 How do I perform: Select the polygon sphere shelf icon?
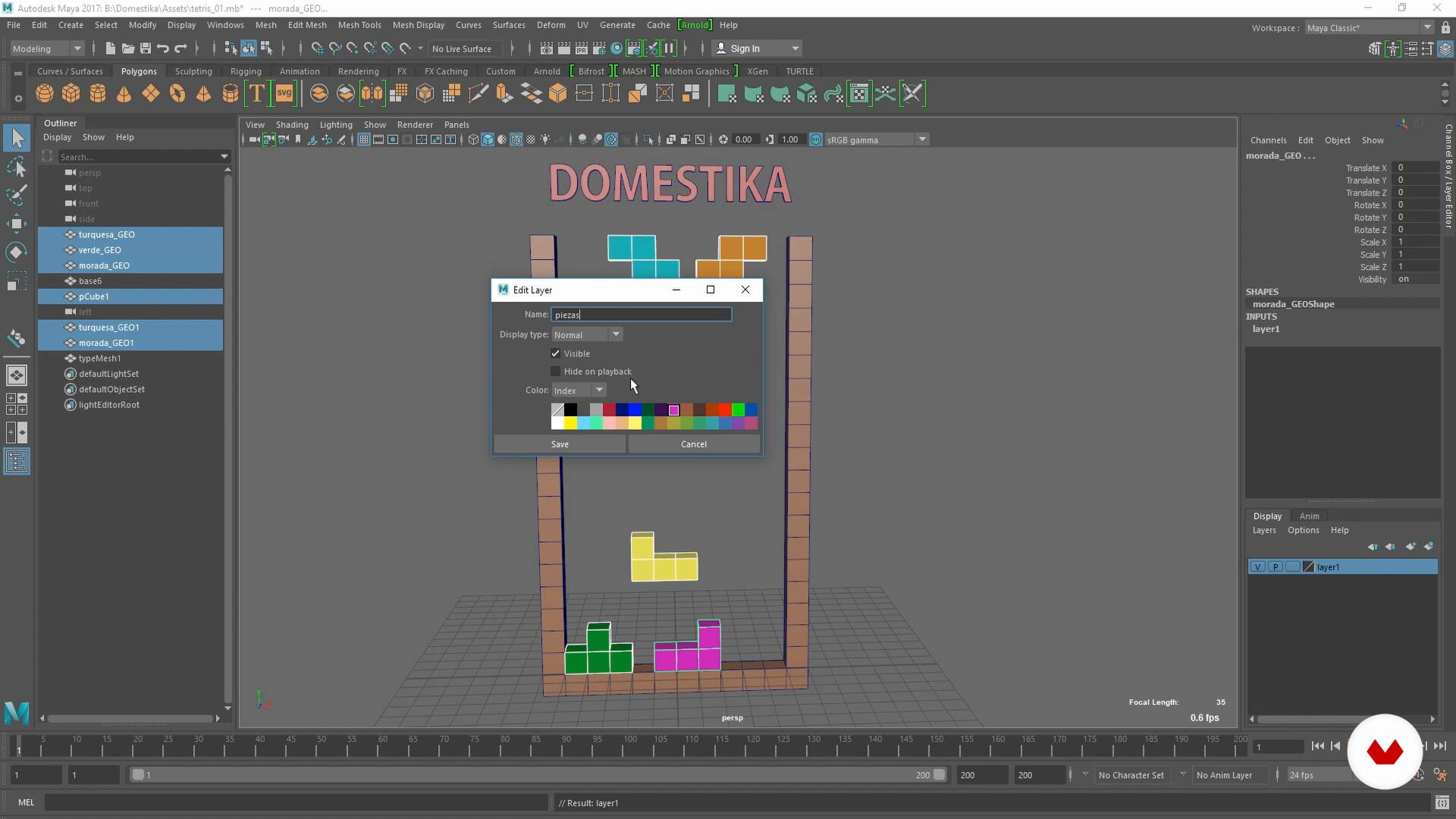click(45, 94)
